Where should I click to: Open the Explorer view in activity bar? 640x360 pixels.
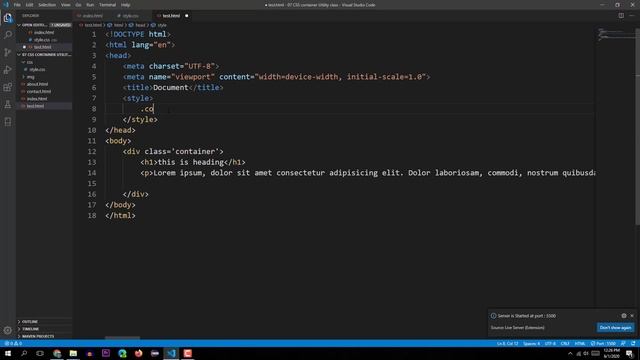[8, 18]
